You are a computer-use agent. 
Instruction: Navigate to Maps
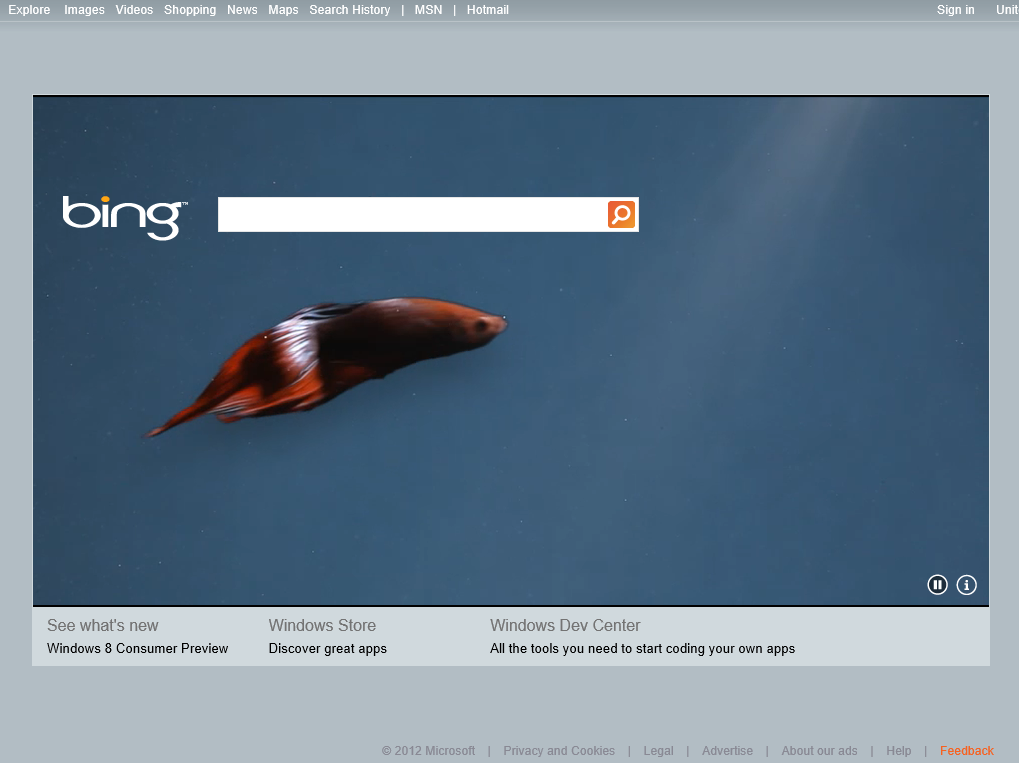(x=283, y=10)
